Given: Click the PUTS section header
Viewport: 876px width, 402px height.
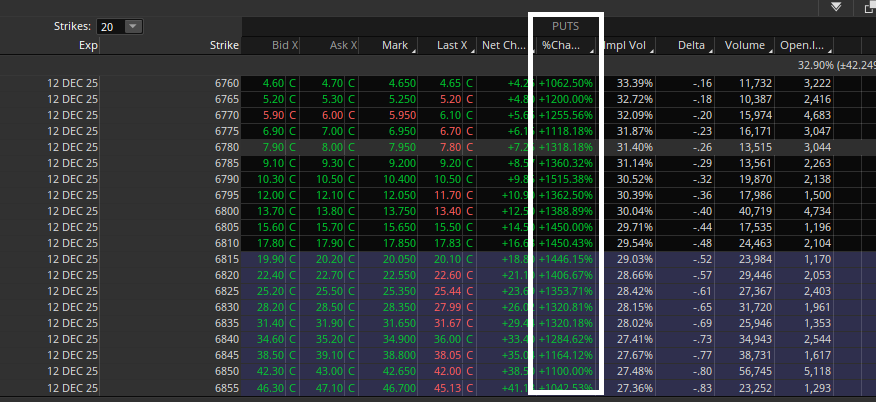Looking at the screenshot, I should pyautogui.click(x=565, y=26).
